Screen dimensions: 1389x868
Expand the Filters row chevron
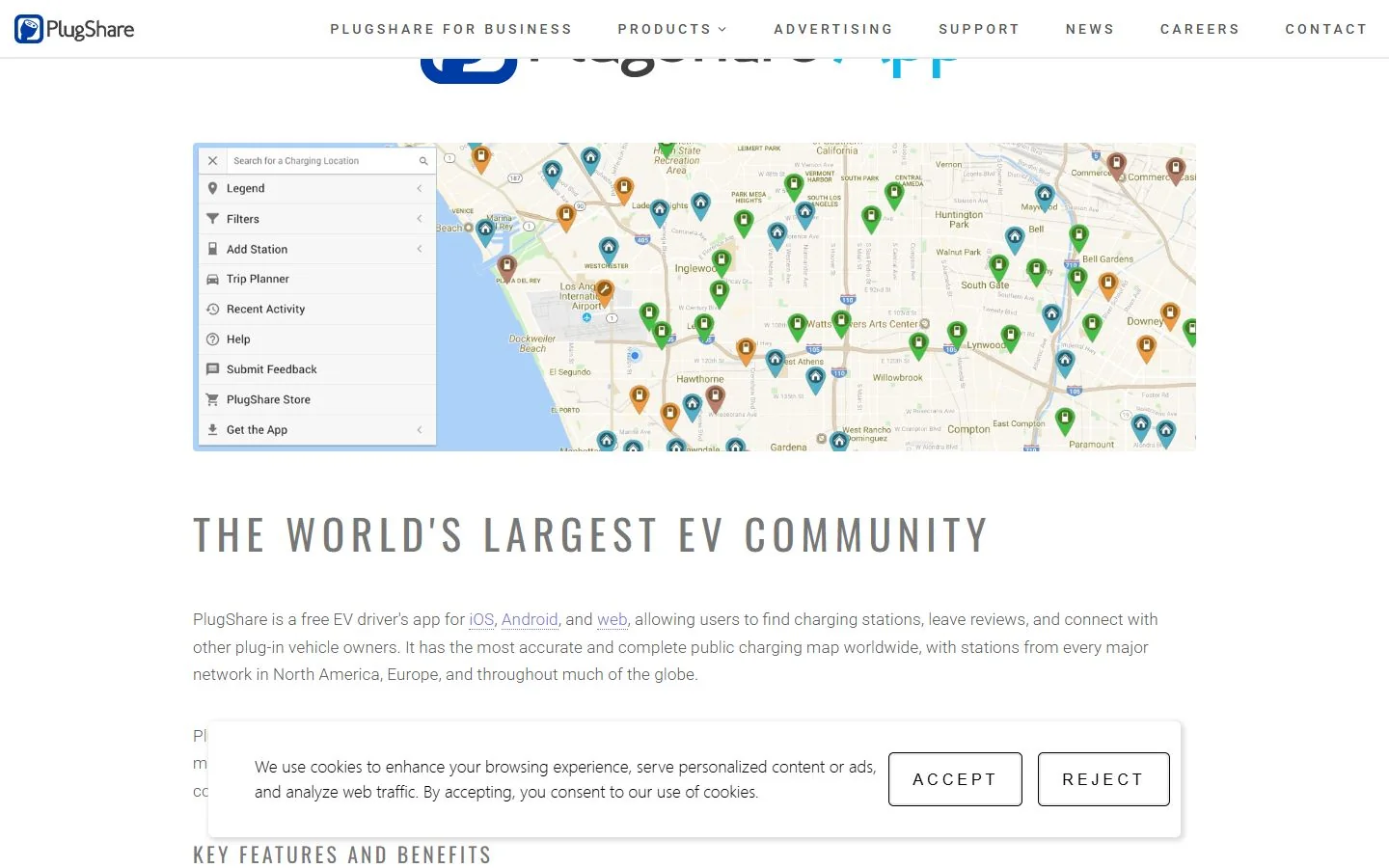[x=420, y=219]
